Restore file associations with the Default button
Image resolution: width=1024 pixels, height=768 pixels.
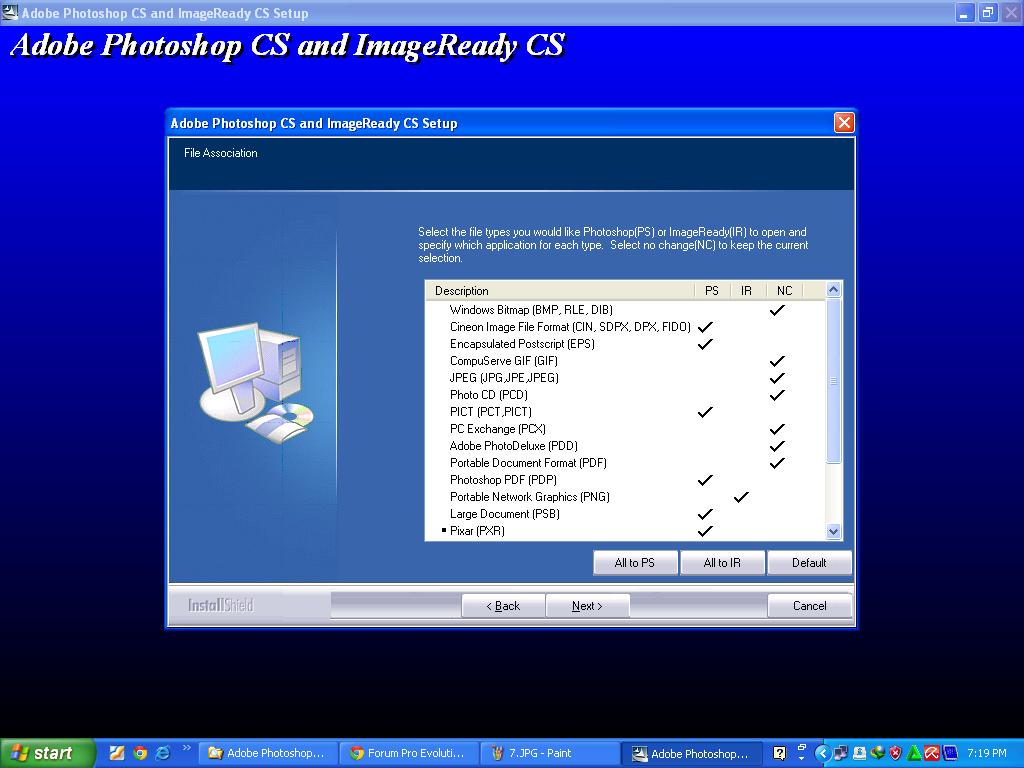(810, 562)
